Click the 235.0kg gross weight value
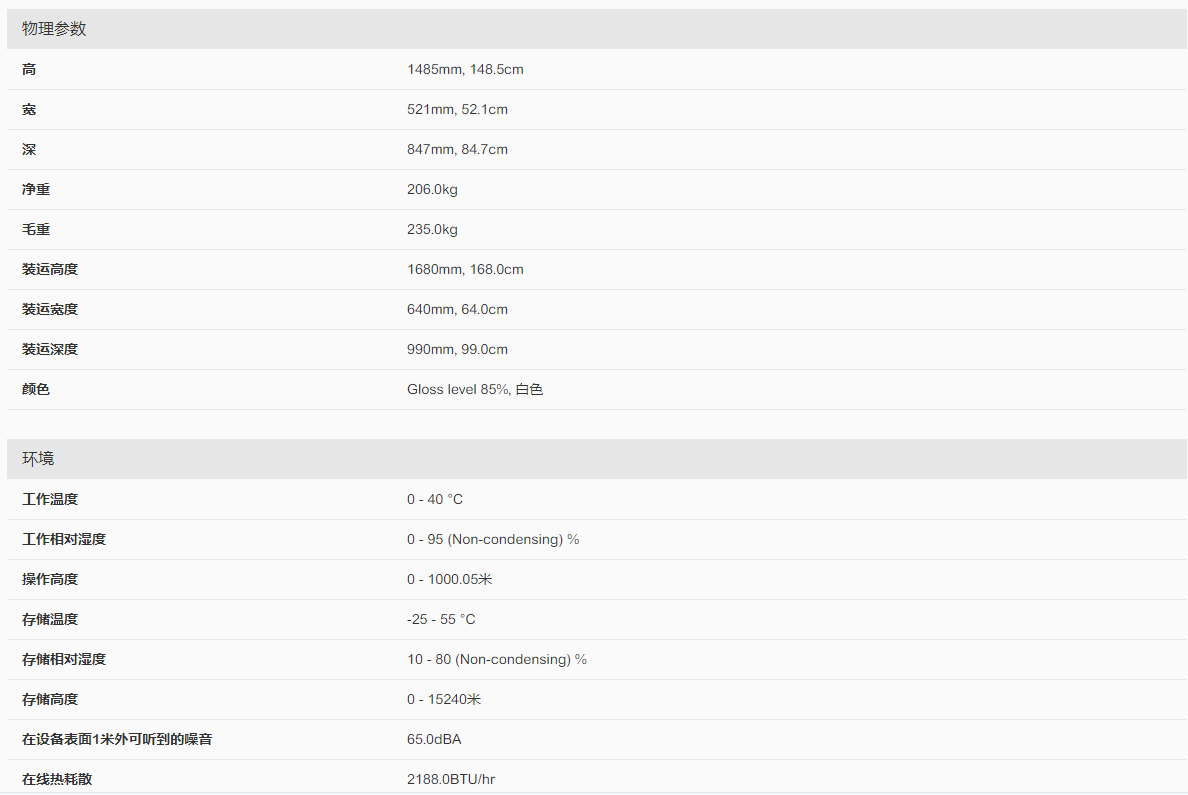This screenshot has height=795, width=1188. coord(432,229)
